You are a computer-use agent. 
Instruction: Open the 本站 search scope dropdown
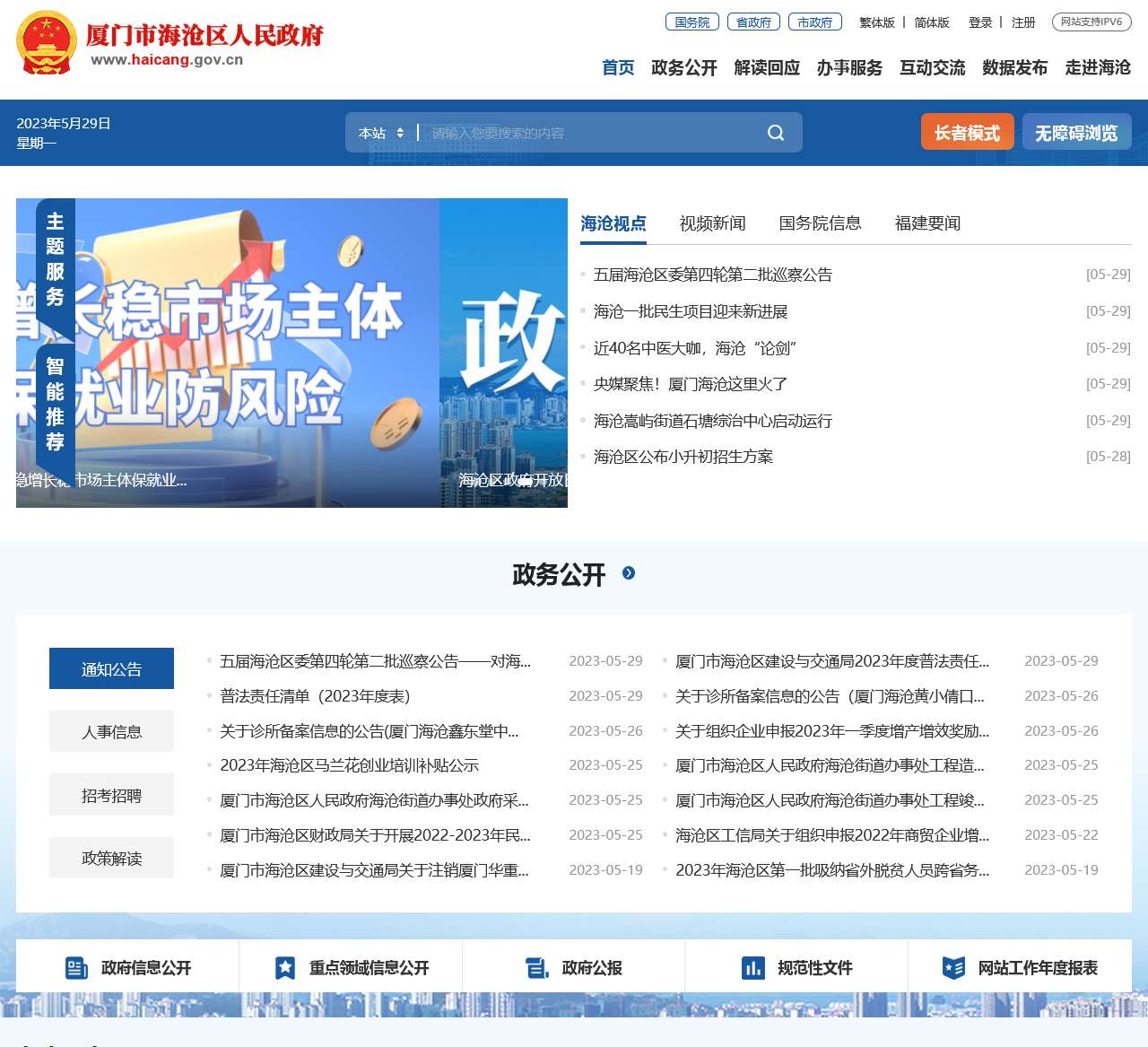pyautogui.click(x=379, y=132)
